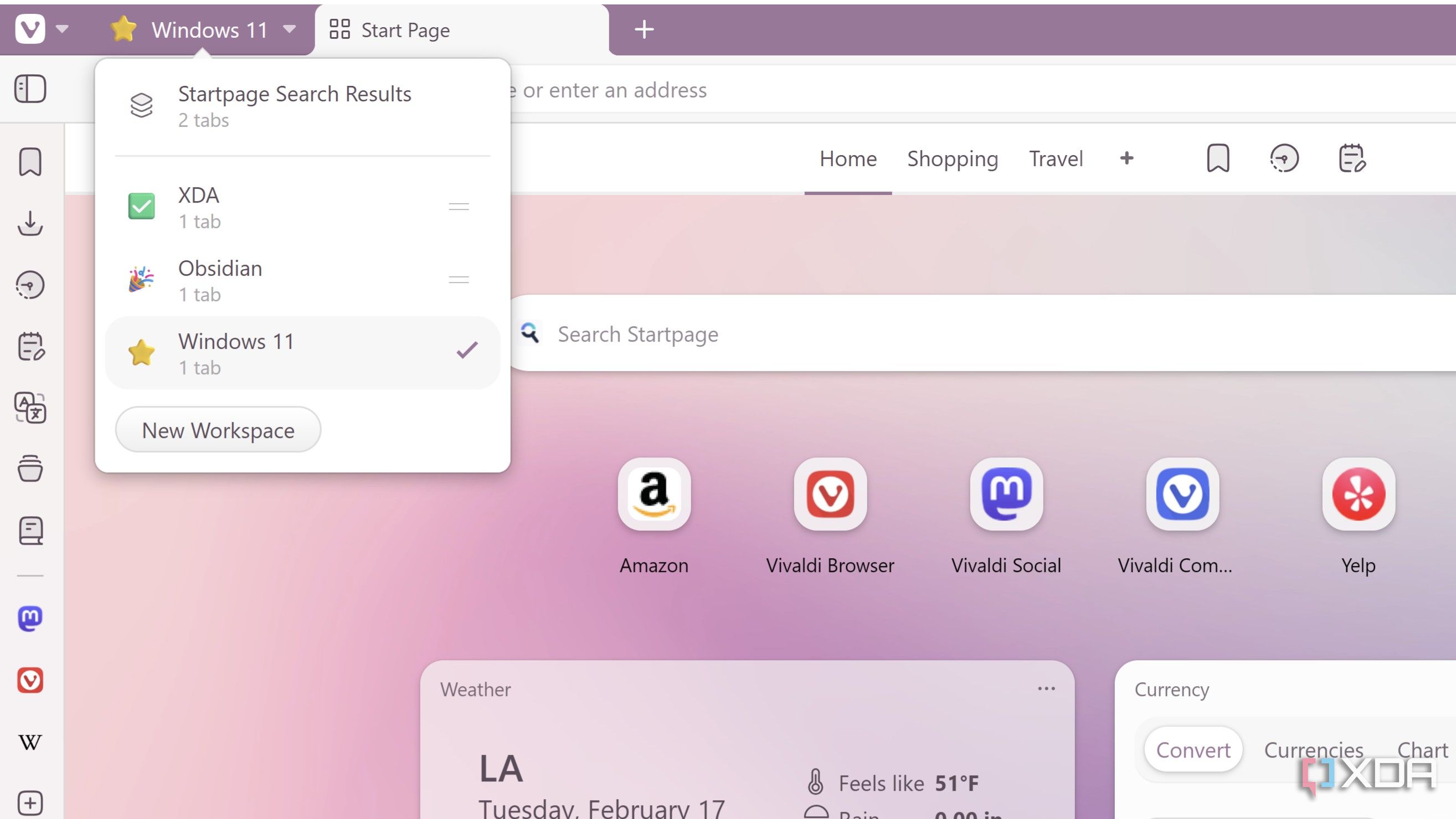This screenshot has height=819, width=1456.
Task: Open the Vivaldi Community speed dial
Action: tap(1182, 494)
